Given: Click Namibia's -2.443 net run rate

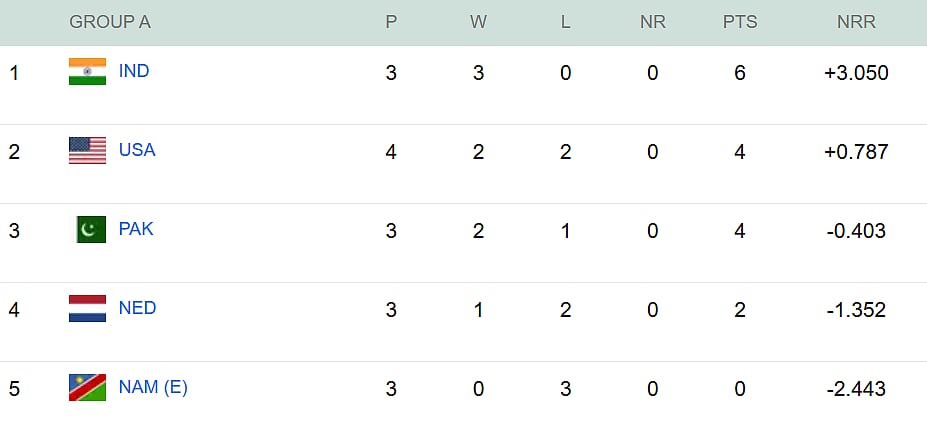Looking at the screenshot, I should 857,389.
